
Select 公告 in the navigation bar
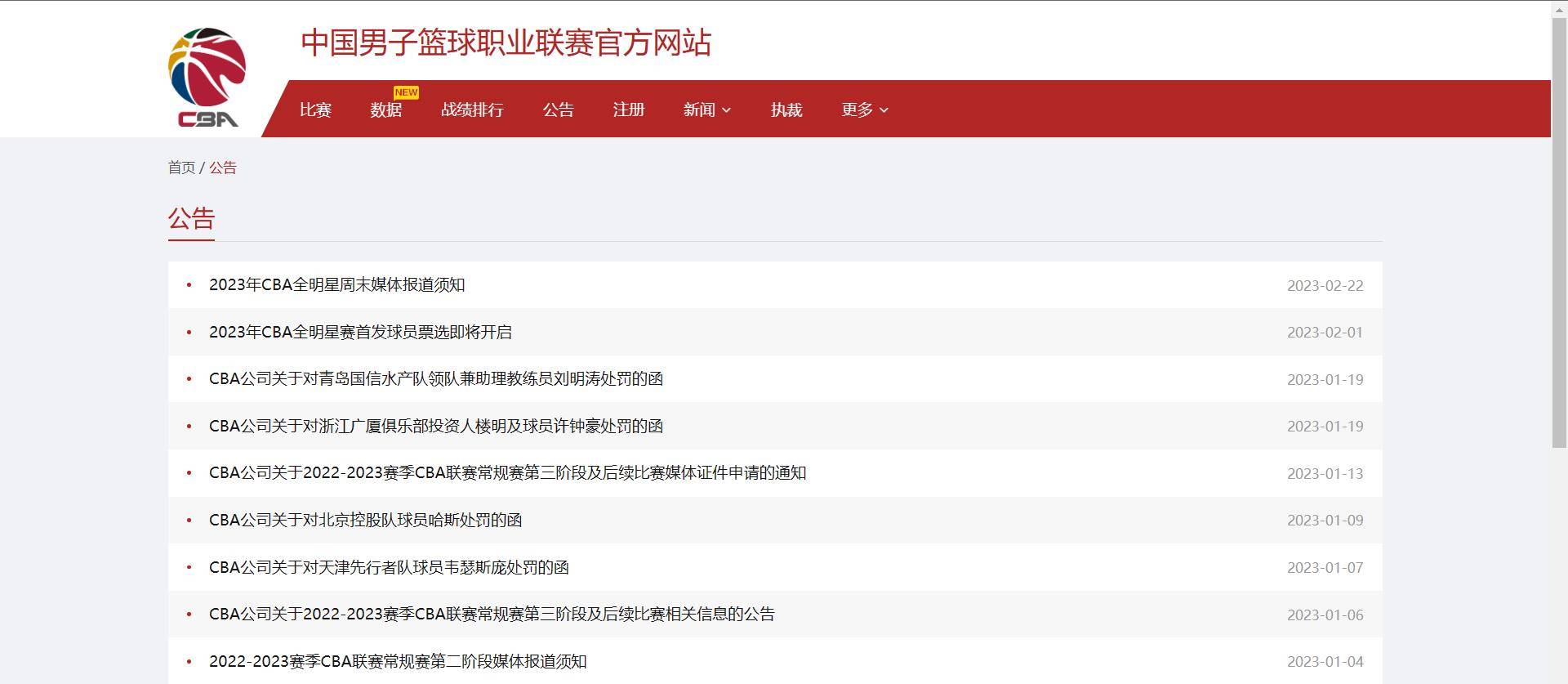coord(559,110)
